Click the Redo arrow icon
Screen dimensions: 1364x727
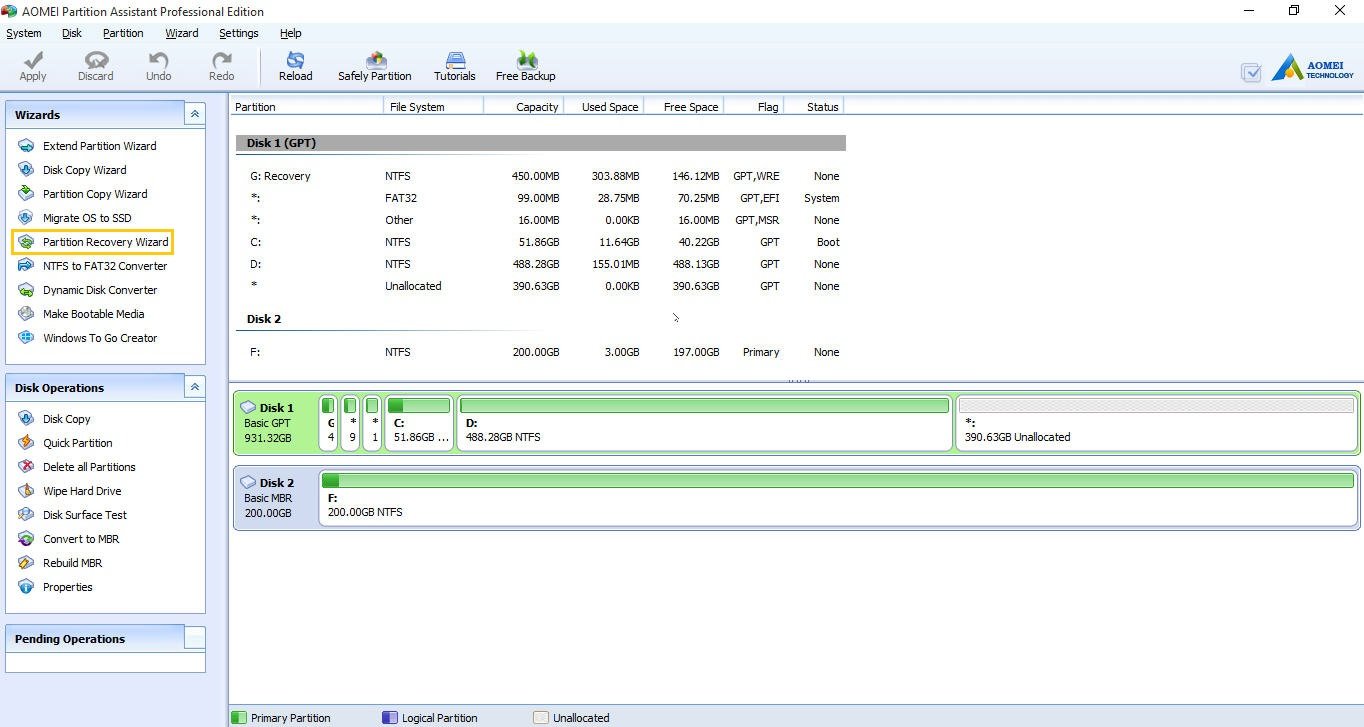tap(221, 61)
